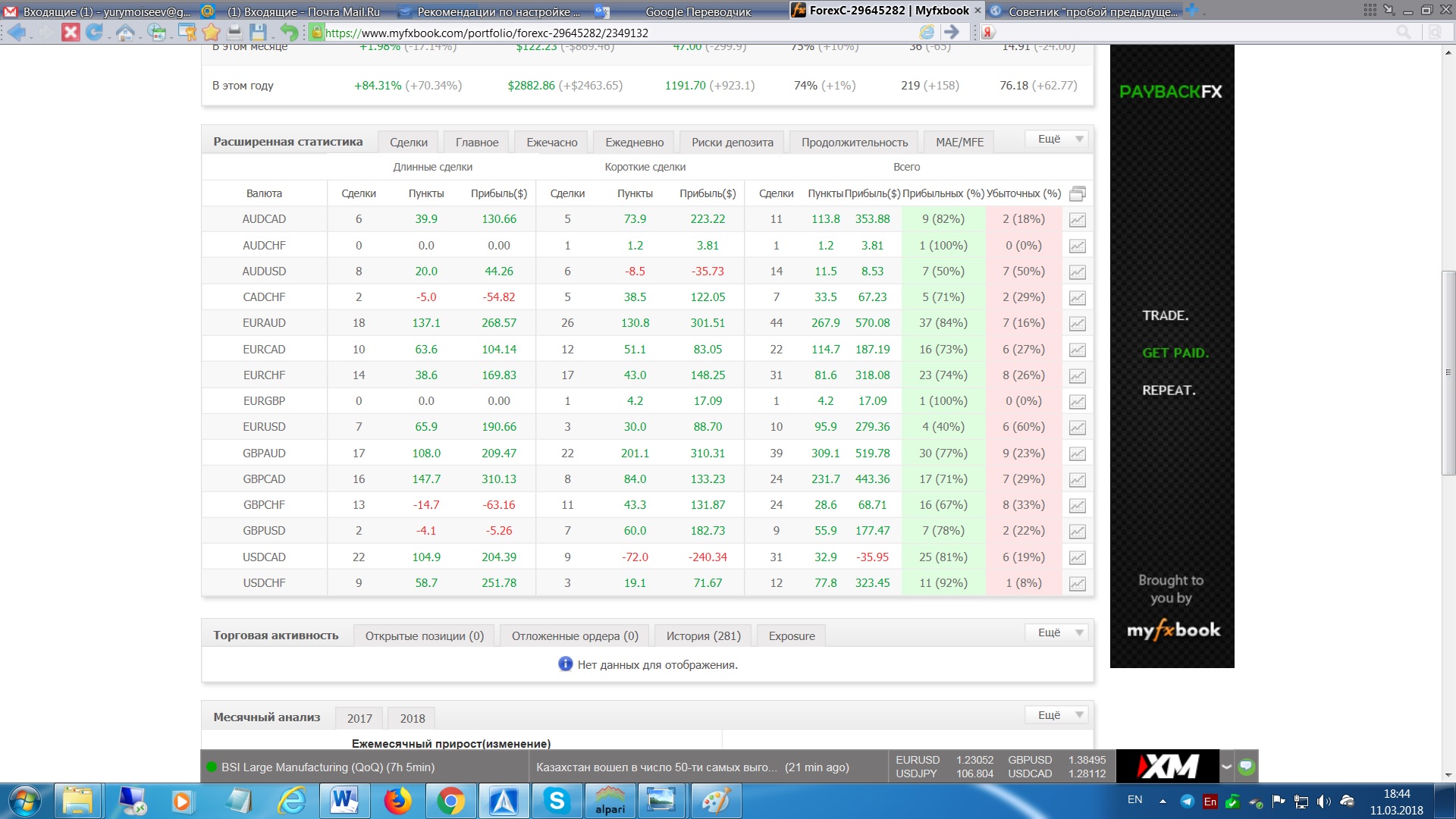Image resolution: width=1456 pixels, height=819 pixels.
Task: Open the История (281) tab
Action: point(703,635)
